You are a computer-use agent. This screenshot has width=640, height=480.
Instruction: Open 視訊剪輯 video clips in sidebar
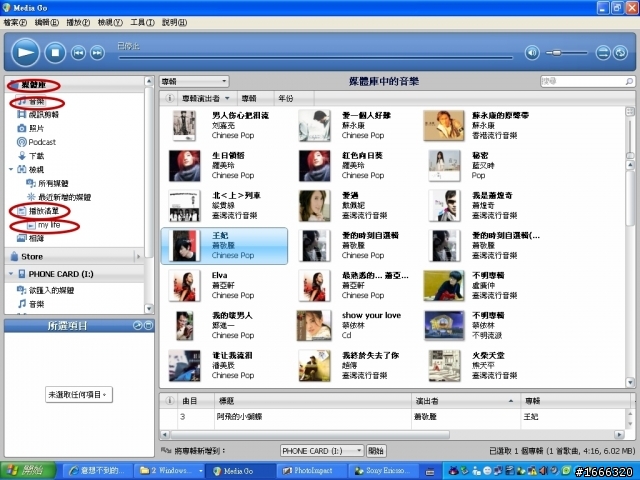tap(38, 115)
